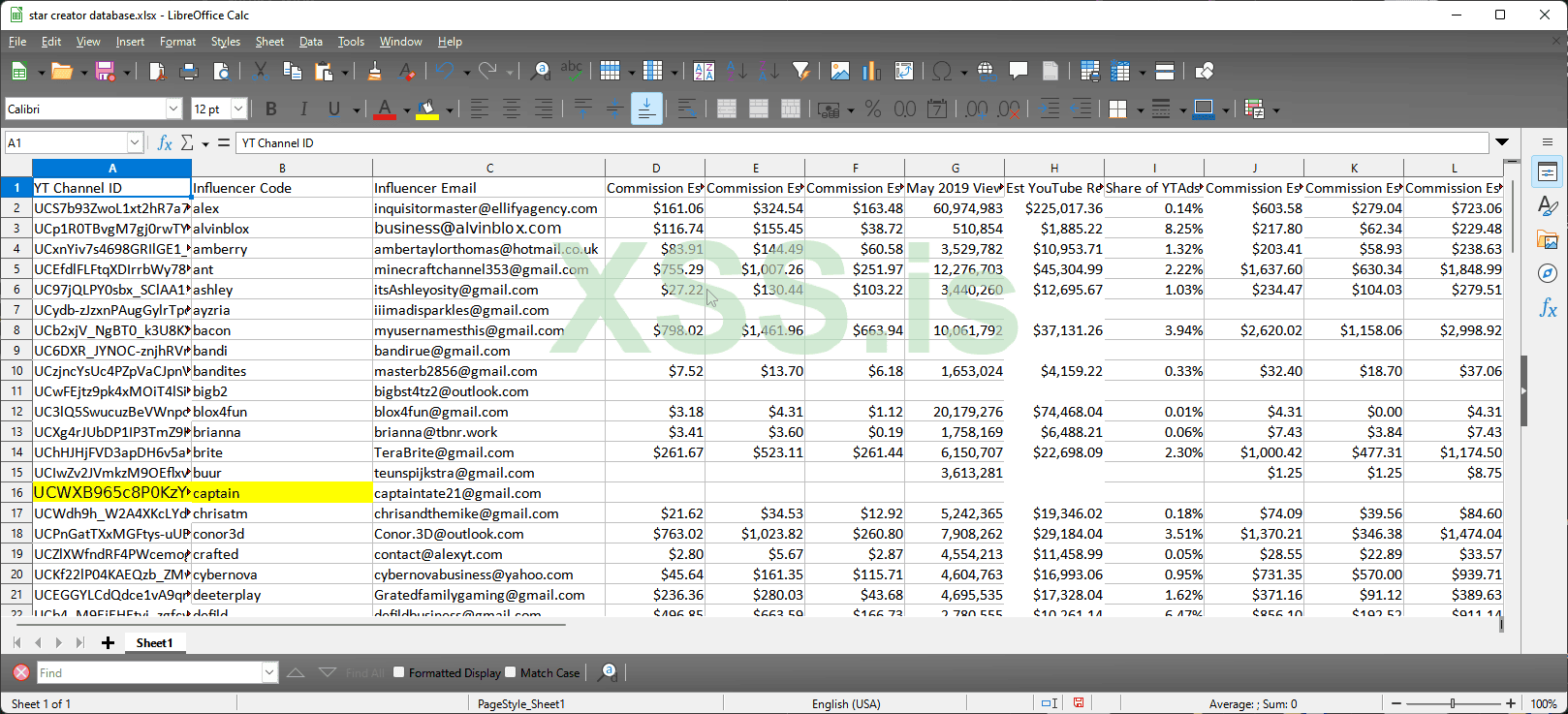Expand the font name dropdown
The image size is (1568, 714).
tap(173, 109)
